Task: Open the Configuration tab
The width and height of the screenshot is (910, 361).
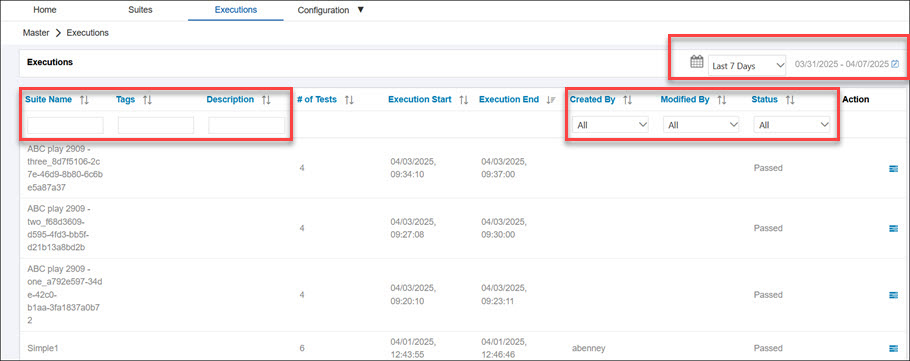Action: 323,10
